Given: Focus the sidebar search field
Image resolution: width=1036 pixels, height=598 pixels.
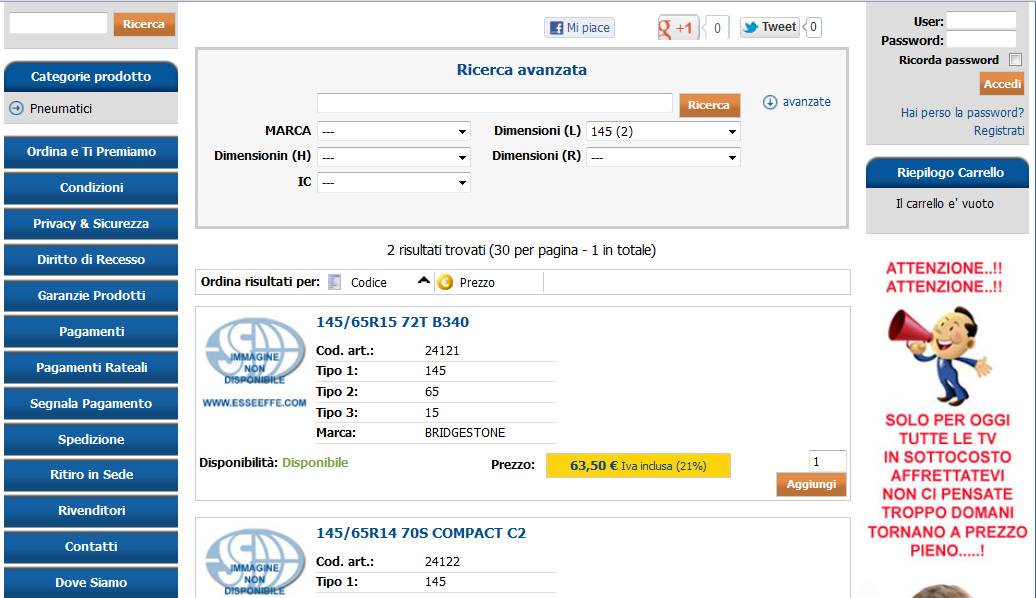Looking at the screenshot, I should click(x=58, y=23).
